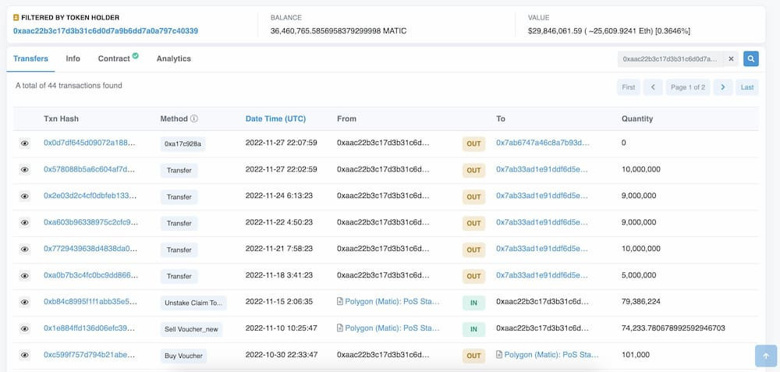Click the scroll-to-top arrow button
The width and height of the screenshot is (780, 372).
pyautogui.click(x=766, y=356)
